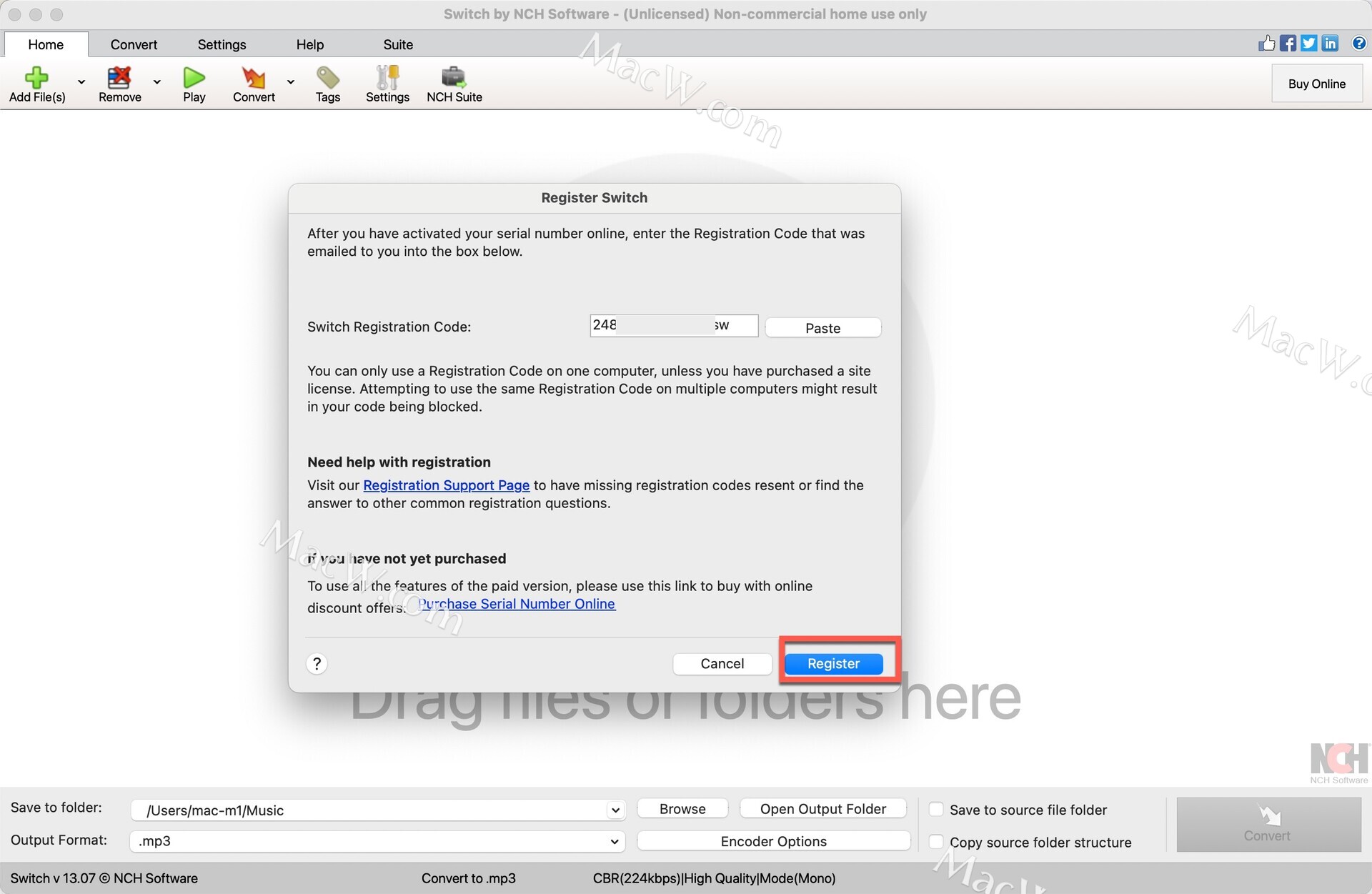
Task: Click the thumbs up like icon
Action: [x=1266, y=44]
